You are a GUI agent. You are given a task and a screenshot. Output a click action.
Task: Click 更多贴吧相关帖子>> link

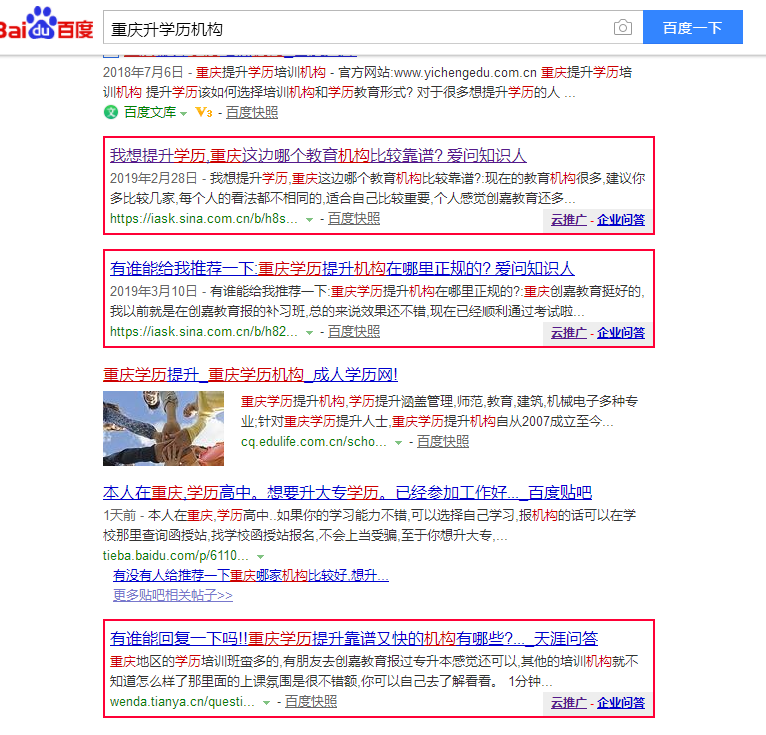(172, 595)
